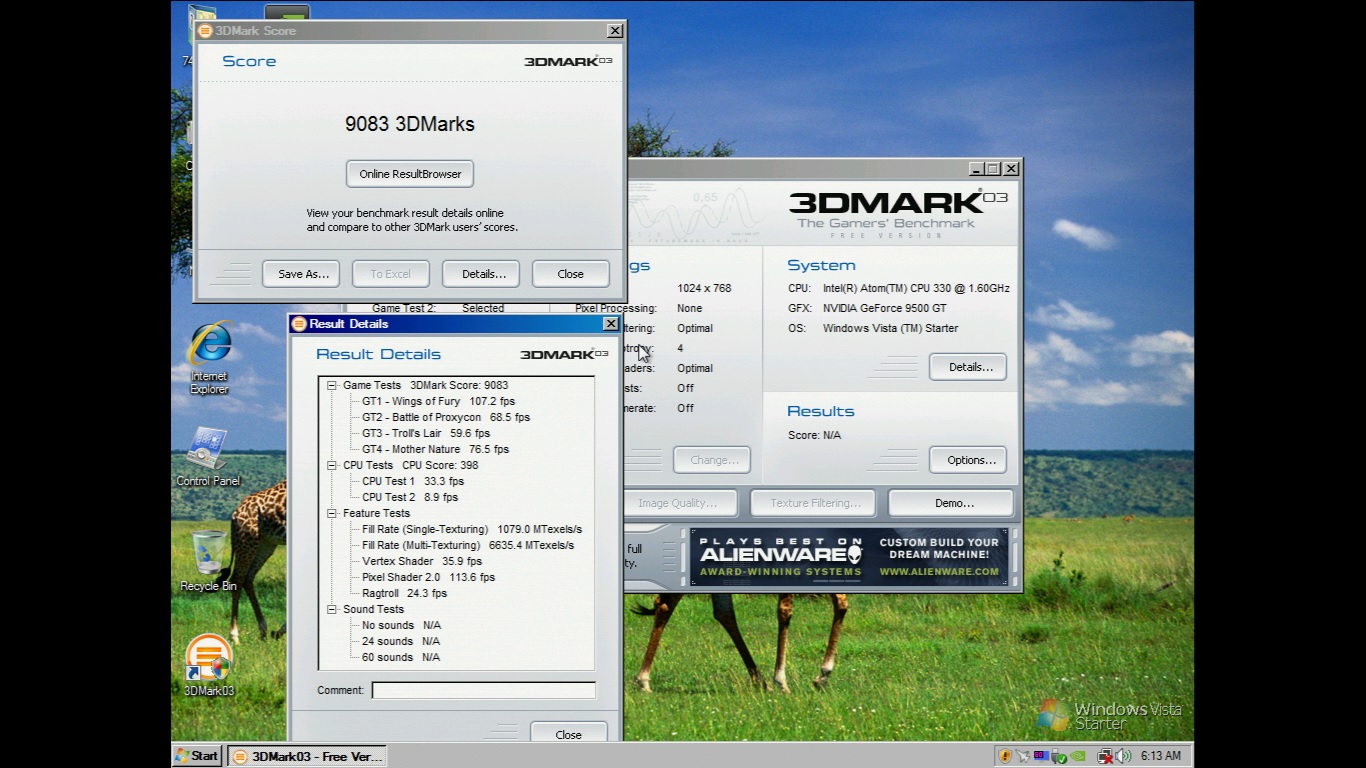Open the Control Panel desktop icon

tap(208, 458)
